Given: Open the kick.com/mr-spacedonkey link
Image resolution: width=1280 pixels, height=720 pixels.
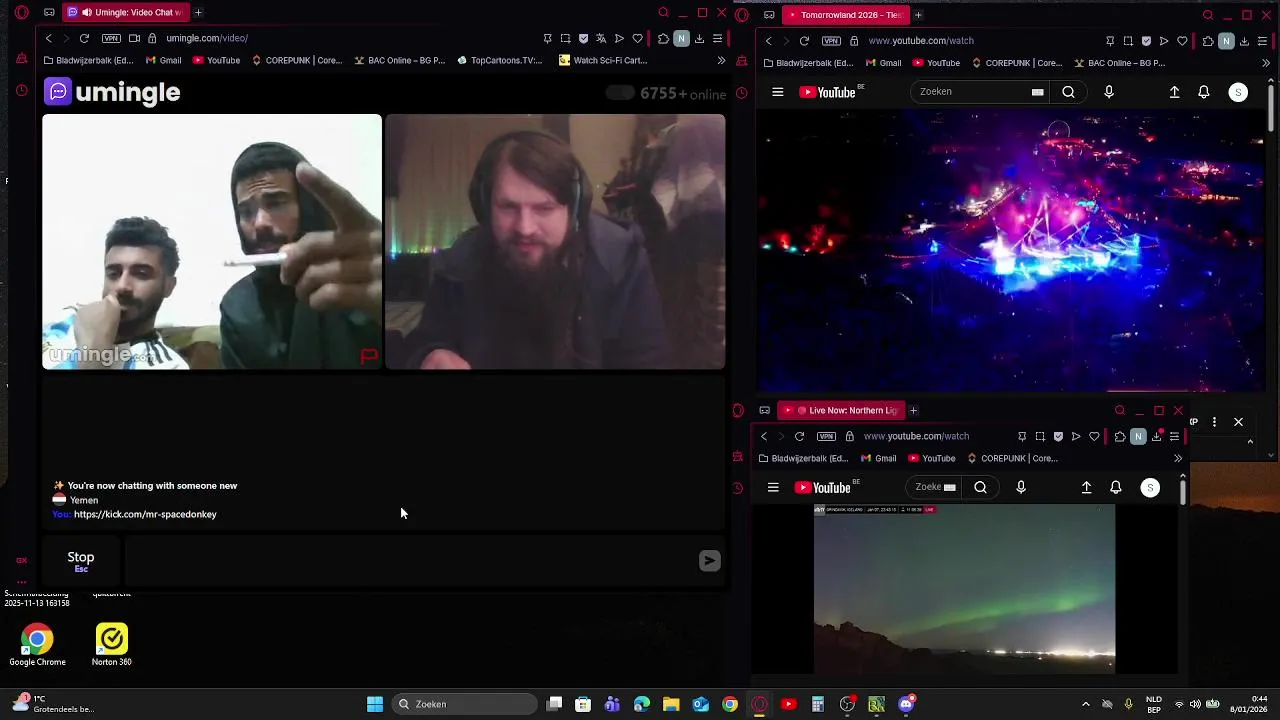Looking at the screenshot, I should (145, 514).
